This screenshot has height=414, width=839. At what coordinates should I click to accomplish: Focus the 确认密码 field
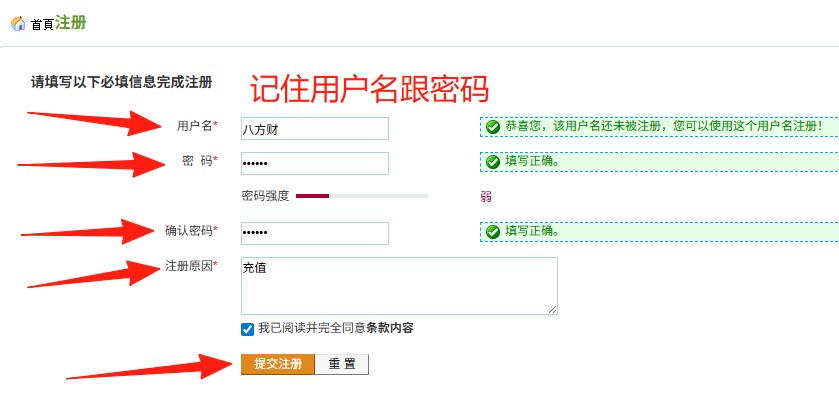click(x=315, y=233)
